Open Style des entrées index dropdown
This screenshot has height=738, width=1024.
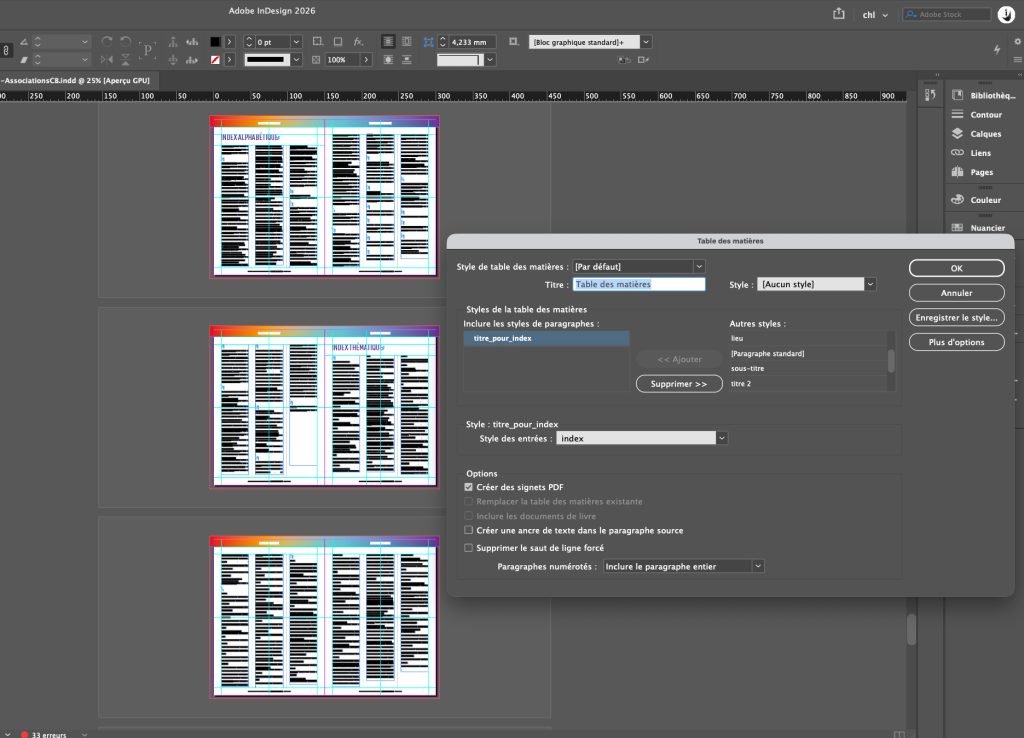point(642,438)
